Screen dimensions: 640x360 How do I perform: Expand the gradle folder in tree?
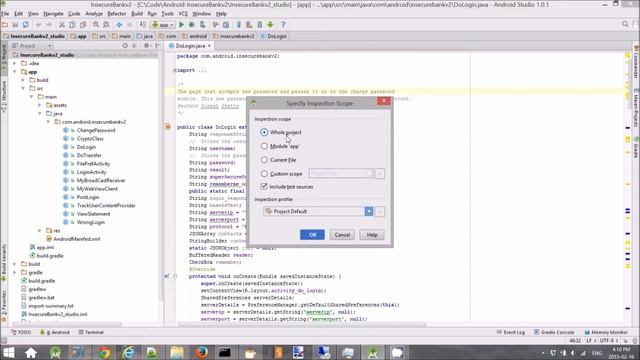(x=15, y=272)
